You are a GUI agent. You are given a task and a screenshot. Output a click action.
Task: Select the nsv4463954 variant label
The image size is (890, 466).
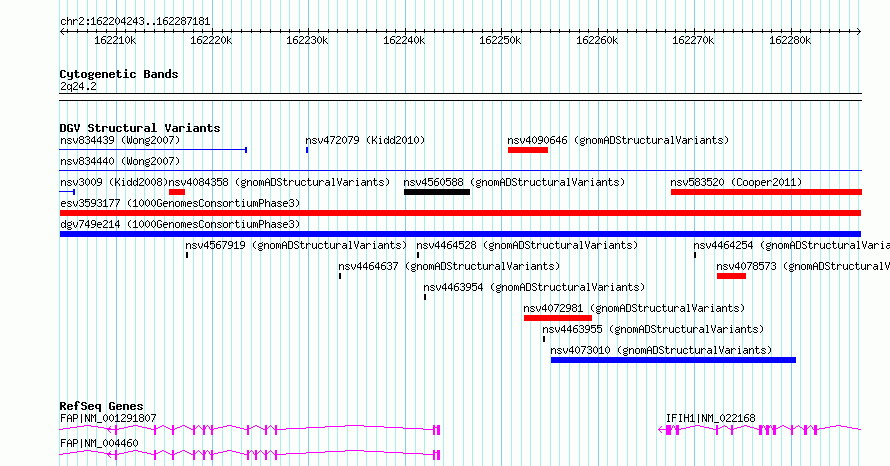pos(534,287)
